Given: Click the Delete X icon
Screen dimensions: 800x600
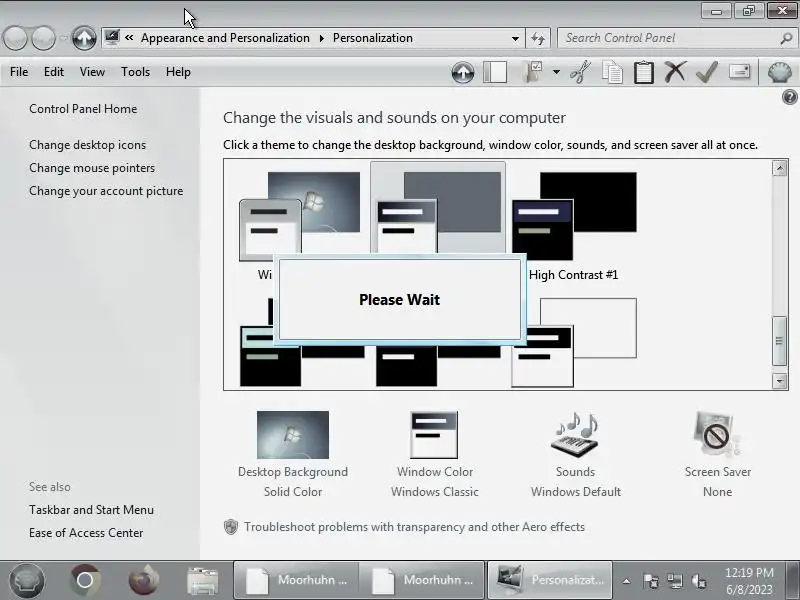Looking at the screenshot, I should [x=675, y=72].
